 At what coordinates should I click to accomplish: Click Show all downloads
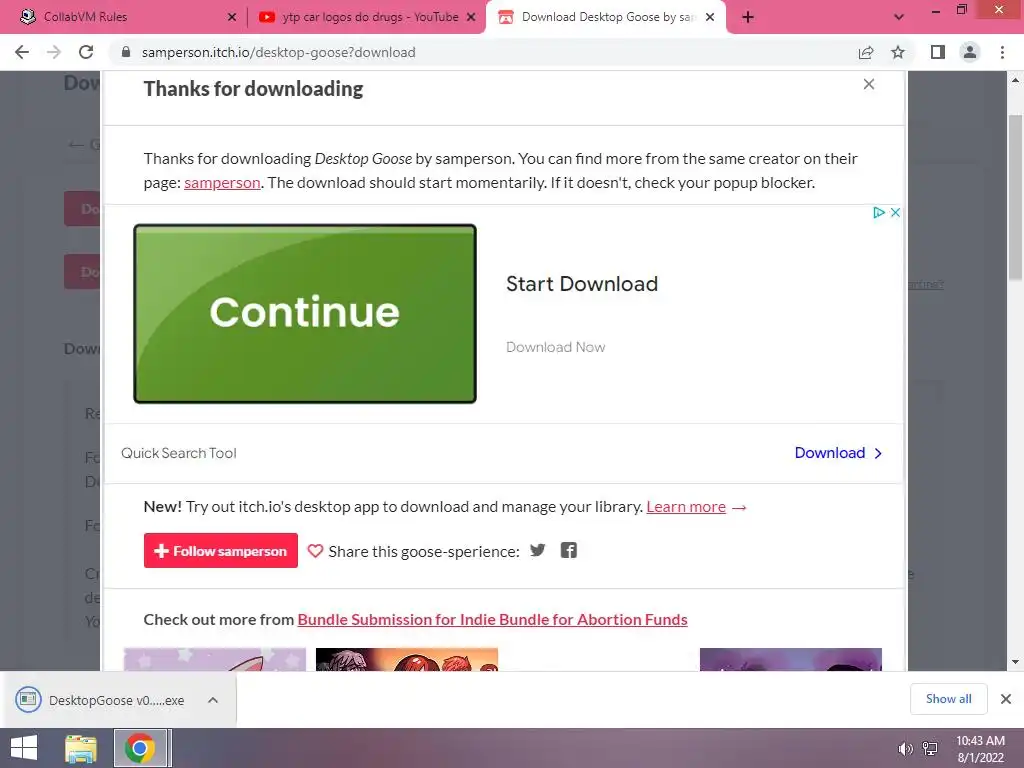(948, 699)
